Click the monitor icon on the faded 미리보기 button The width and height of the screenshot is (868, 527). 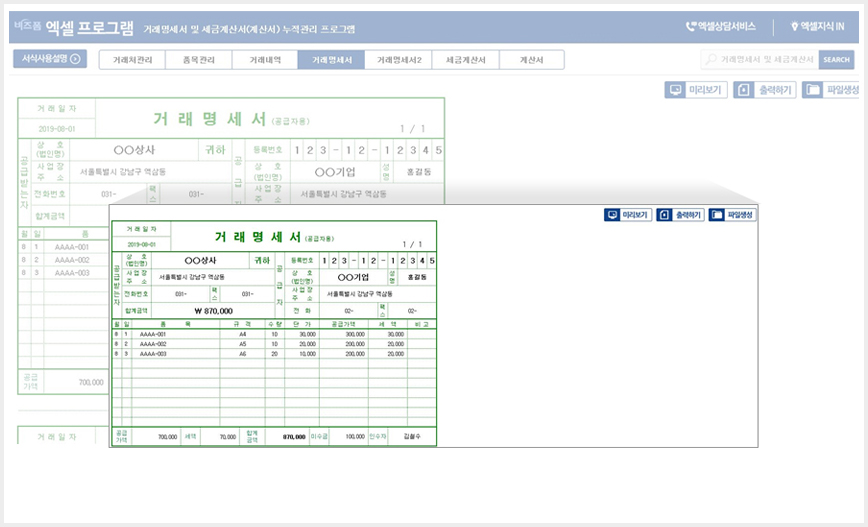point(675,90)
